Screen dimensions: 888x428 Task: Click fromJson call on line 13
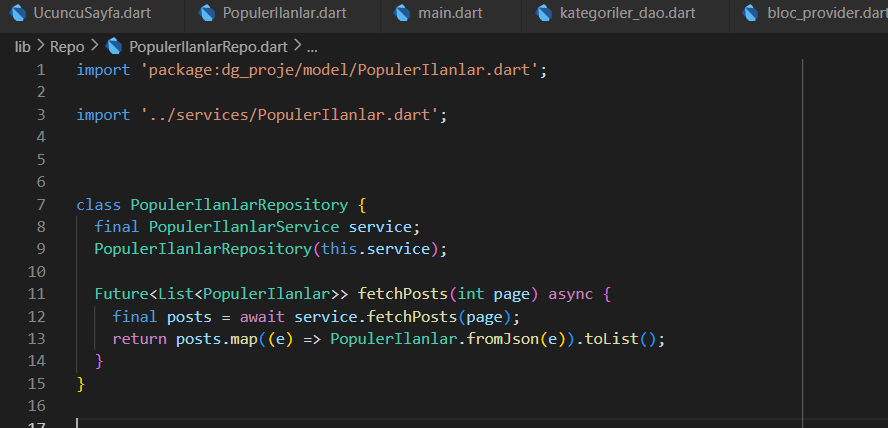pos(502,339)
